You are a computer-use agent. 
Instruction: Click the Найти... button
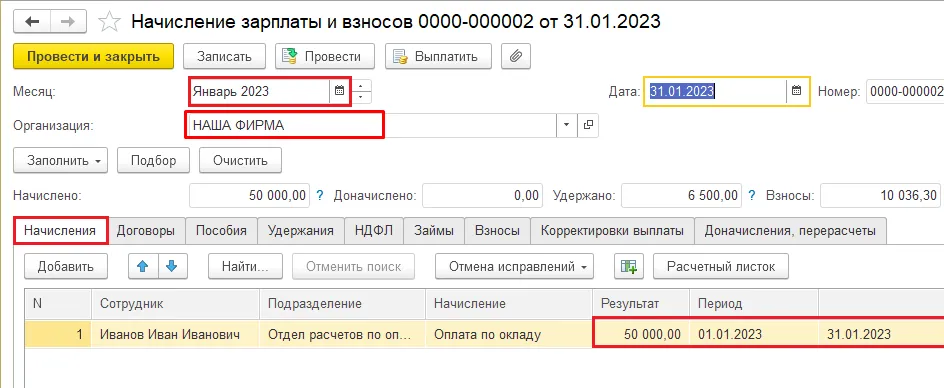[244, 266]
